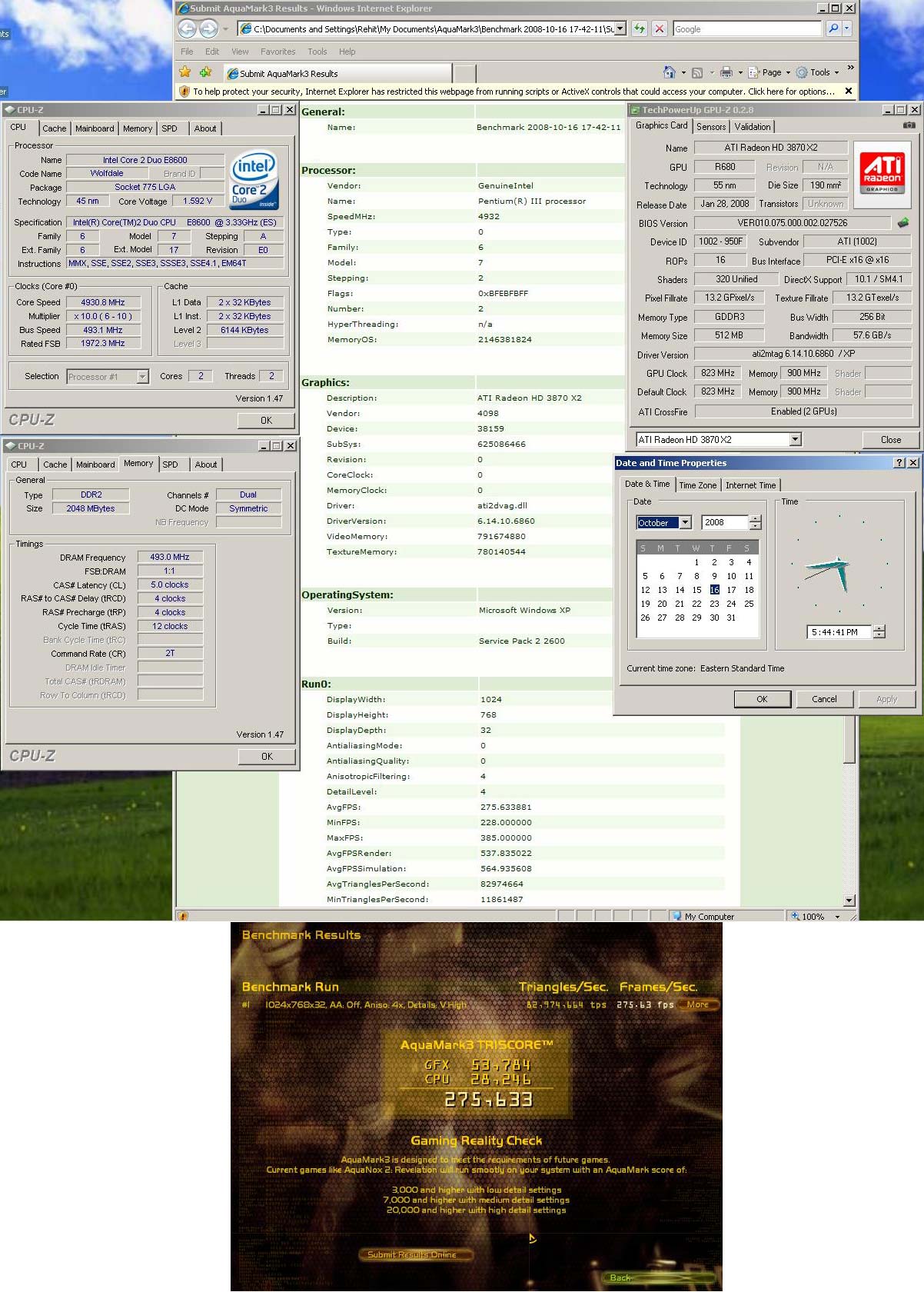Click the security shield icon in information bar
The width and height of the screenshot is (924, 1292).
[184, 92]
